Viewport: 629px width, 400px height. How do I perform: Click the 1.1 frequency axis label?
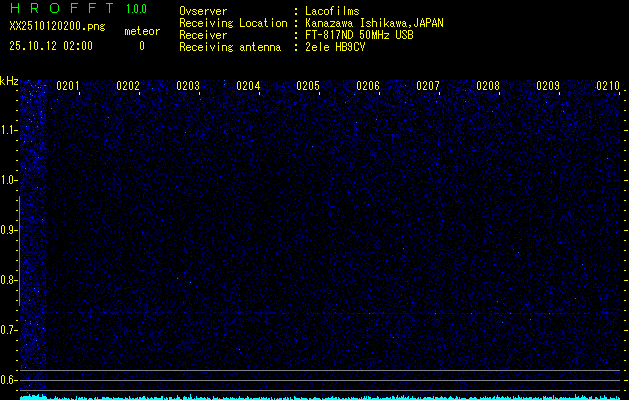tap(9, 131)
